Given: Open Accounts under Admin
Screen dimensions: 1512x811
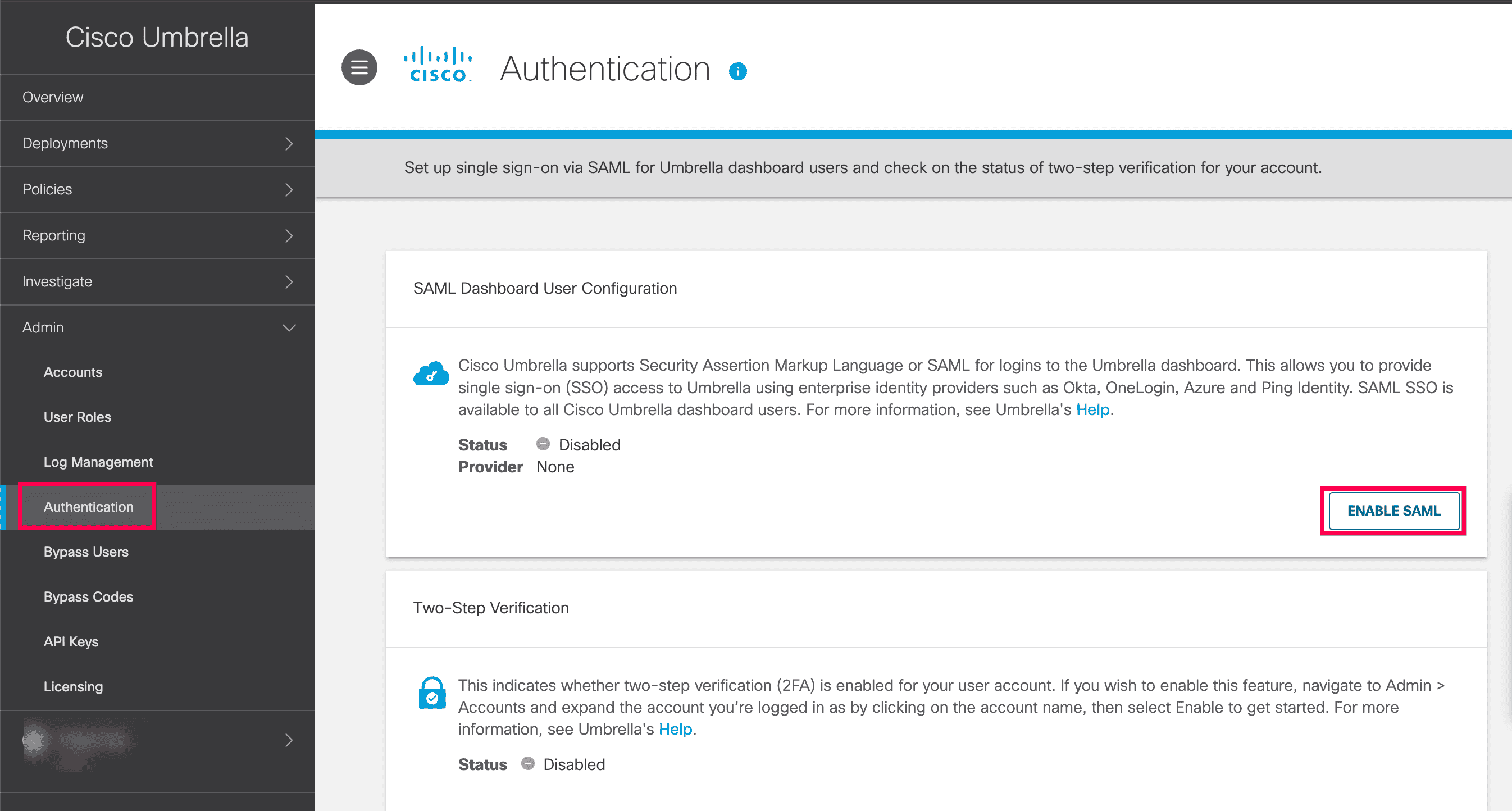Looking at the screenshot, I should pyautogui.click(x=73, y=372).
